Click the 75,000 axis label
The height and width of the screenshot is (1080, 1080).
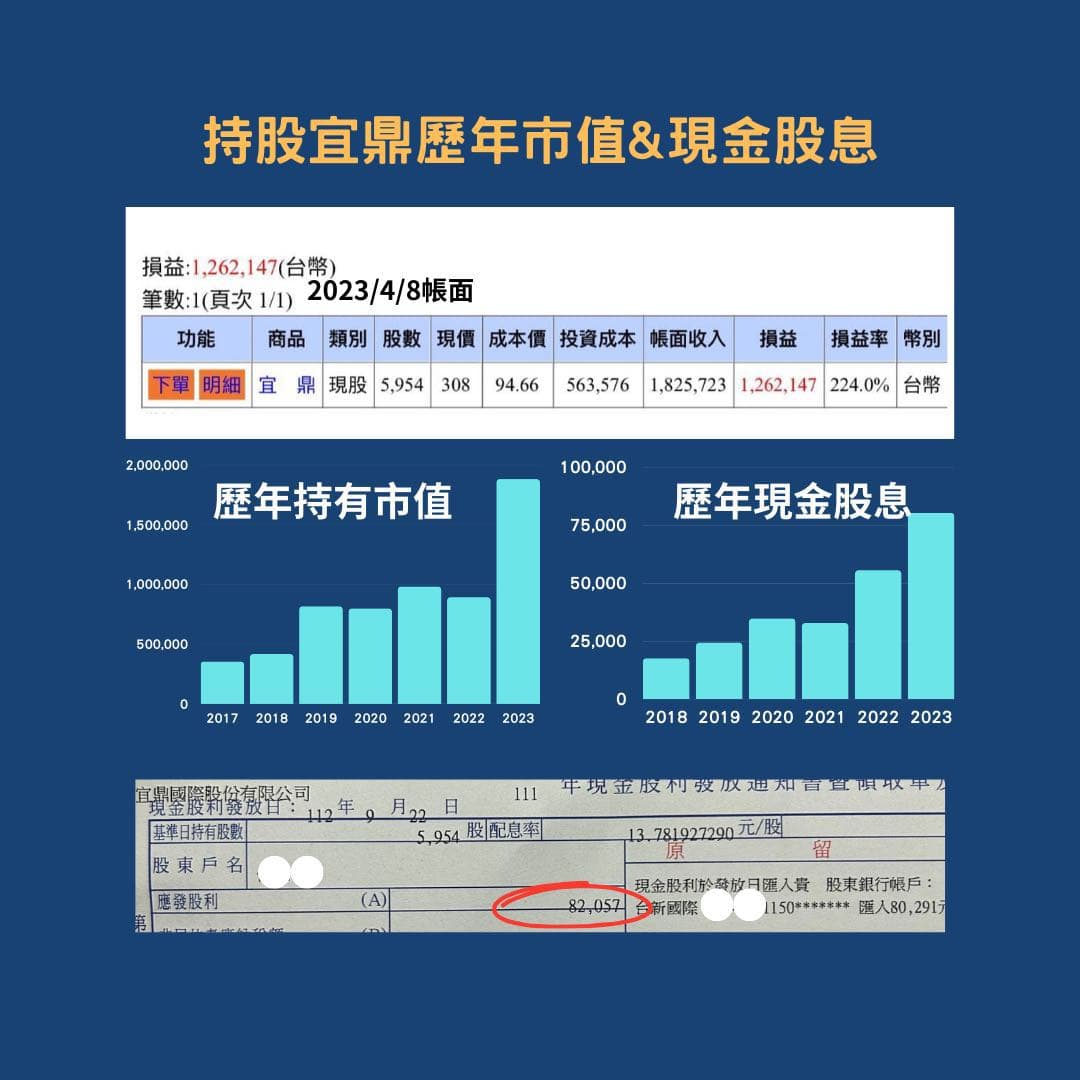click(598, 525)
